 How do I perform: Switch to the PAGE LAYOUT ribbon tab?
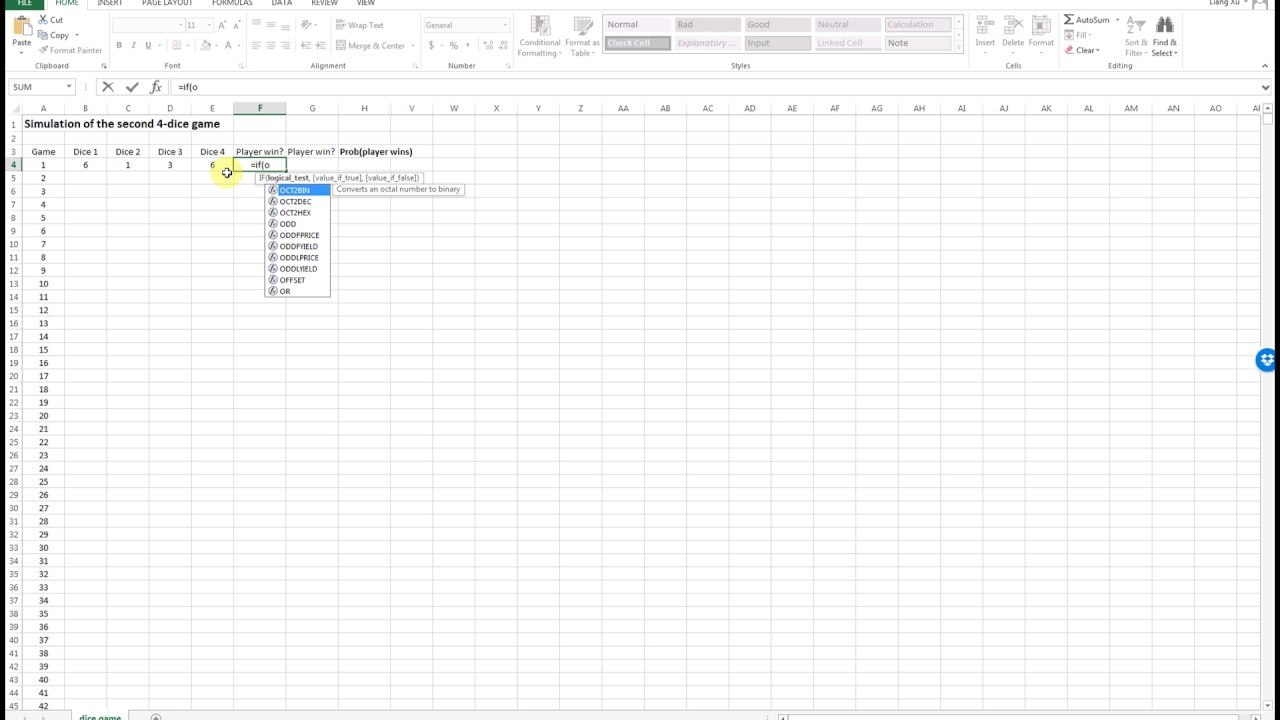pyautogui.click(x=167, y=3)
